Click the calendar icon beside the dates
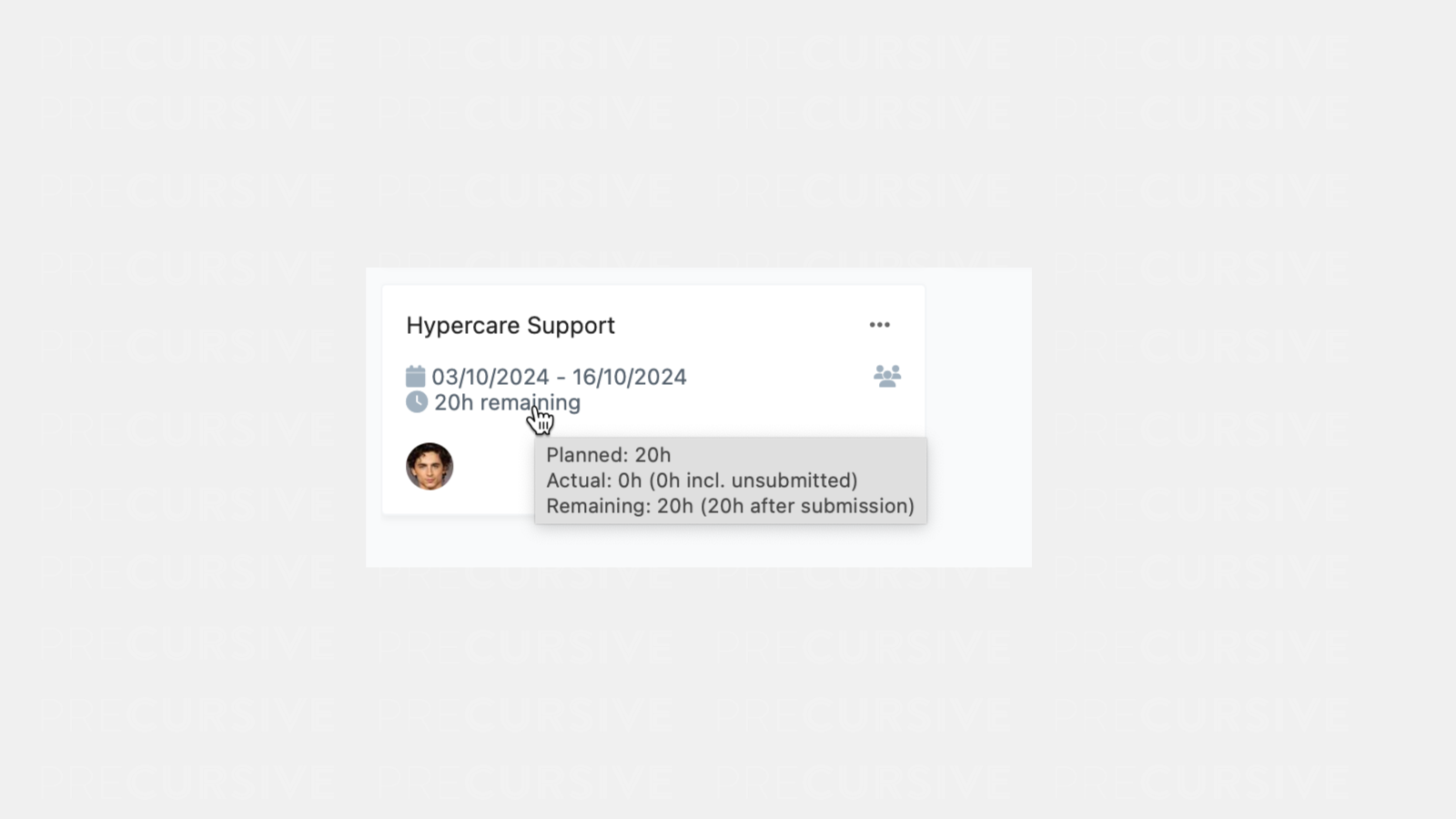Viewport: 1456px width, 819px height. pos(416,376)
